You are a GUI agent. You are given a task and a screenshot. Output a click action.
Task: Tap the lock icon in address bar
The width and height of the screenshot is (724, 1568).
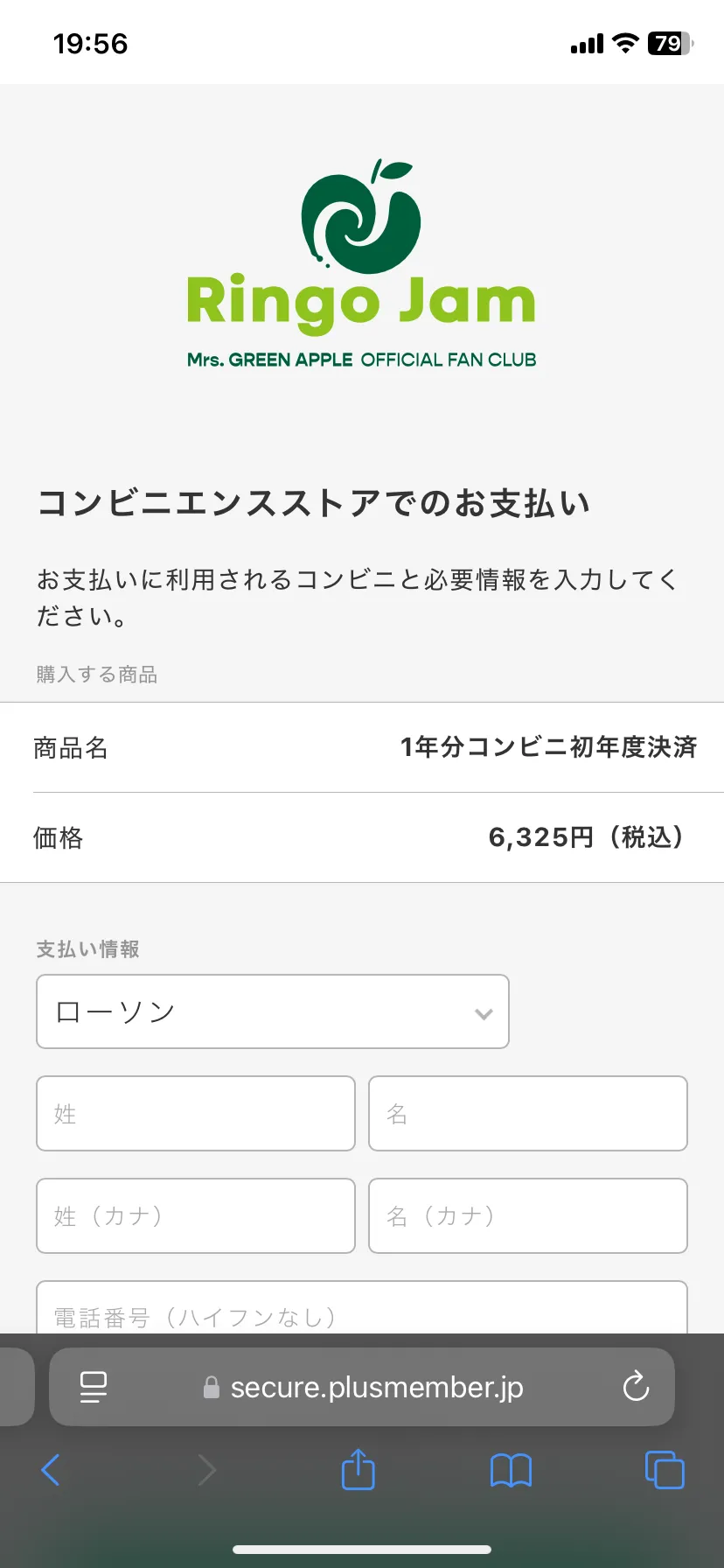211,1387
